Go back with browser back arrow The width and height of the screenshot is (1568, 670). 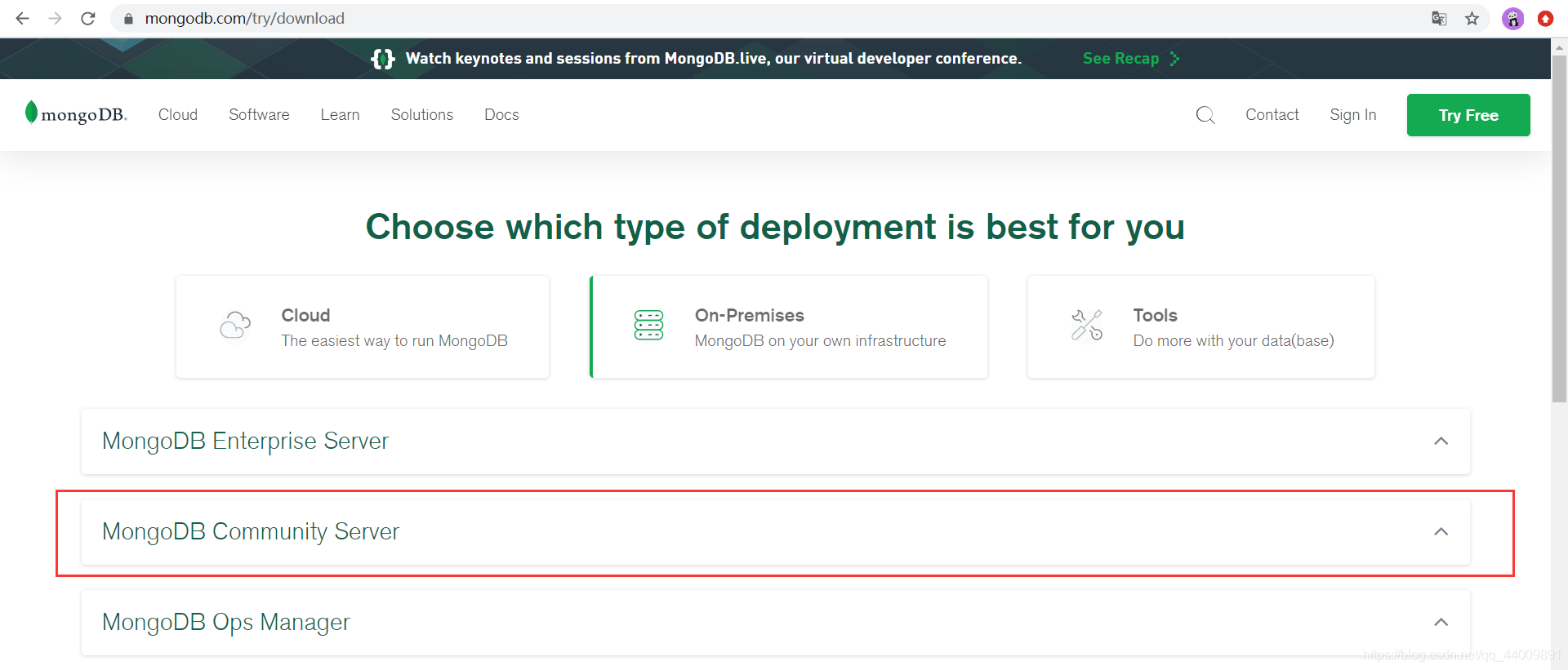[22, 18]
